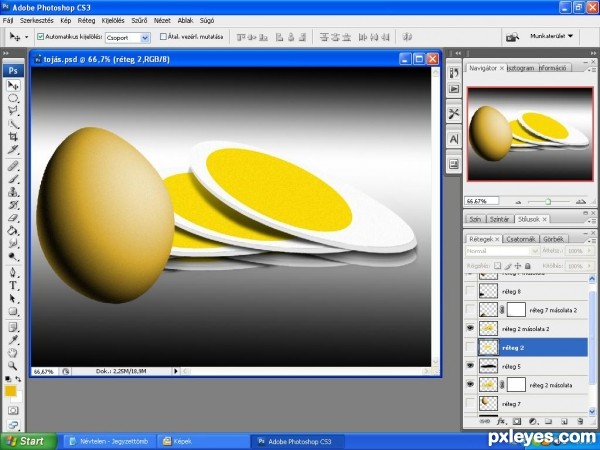Open the Navigátor panel options menu
This screenshot has height=450, width=600.
(592, 70)
